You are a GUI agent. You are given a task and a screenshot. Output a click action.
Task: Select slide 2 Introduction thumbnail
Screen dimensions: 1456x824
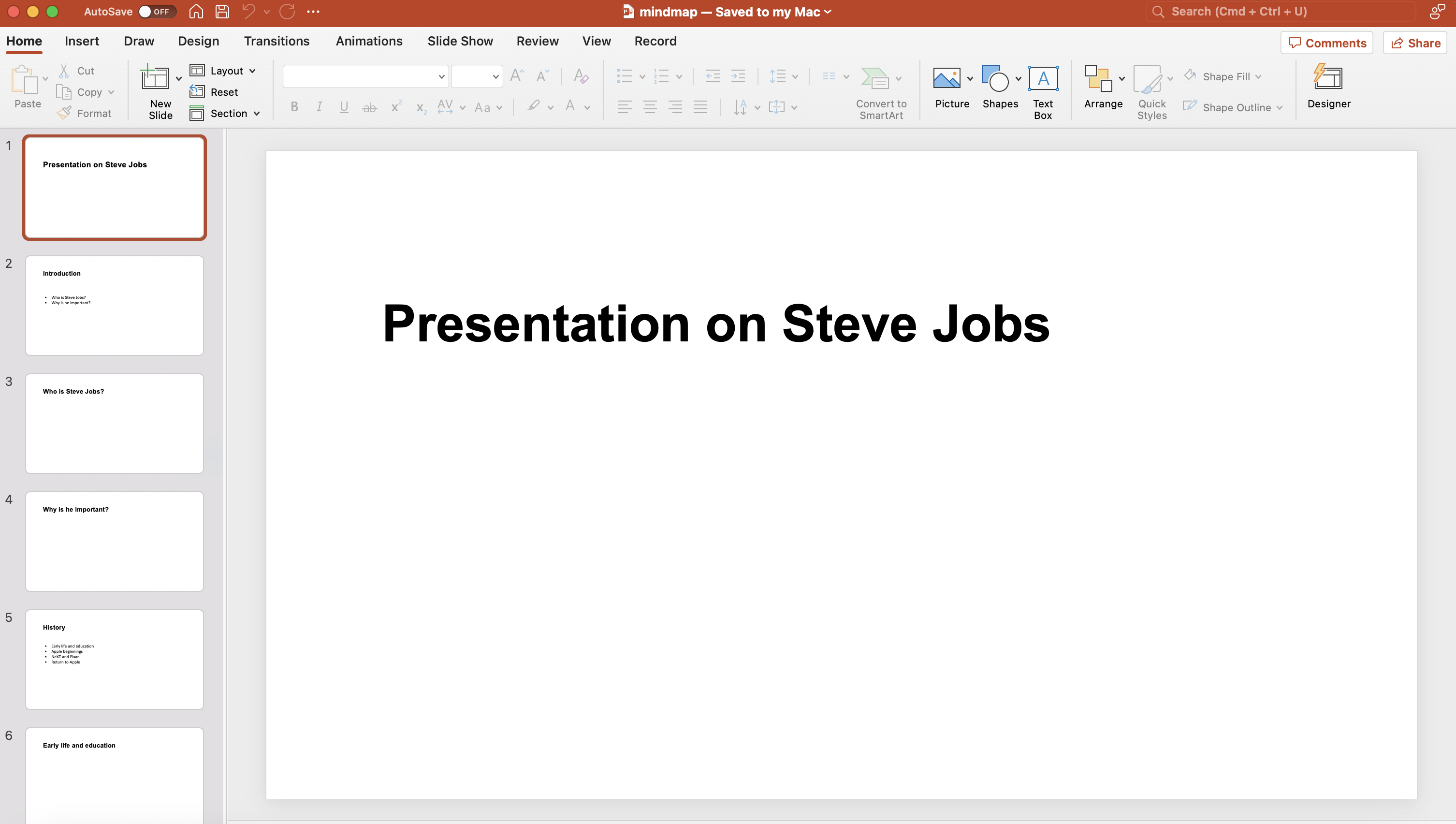click(x=114, y=305)
